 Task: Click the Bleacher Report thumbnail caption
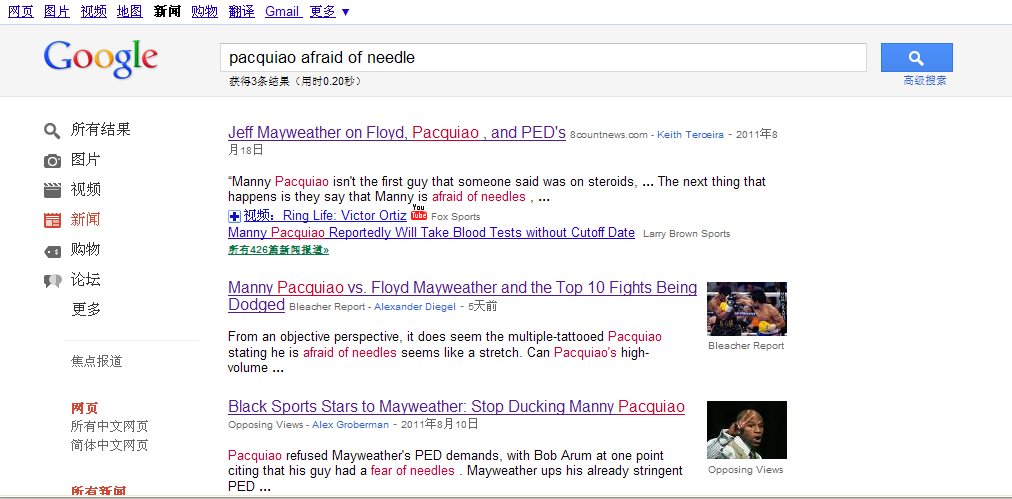746,346
